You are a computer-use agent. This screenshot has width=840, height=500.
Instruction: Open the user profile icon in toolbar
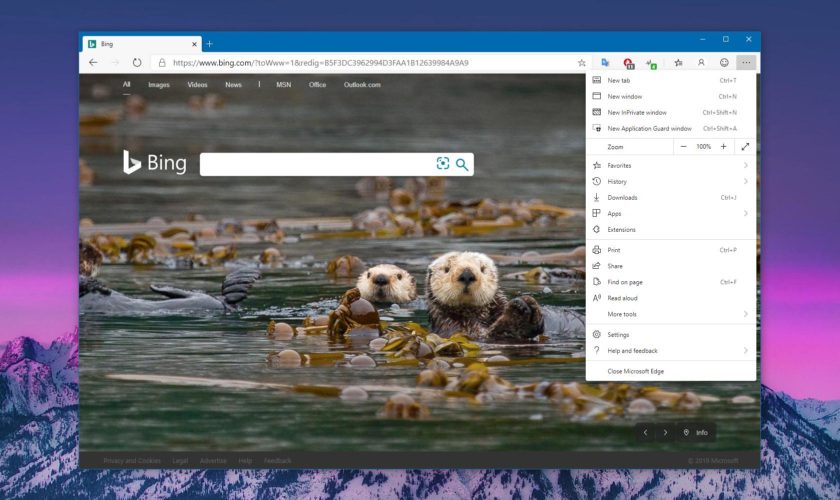[701, 62]
